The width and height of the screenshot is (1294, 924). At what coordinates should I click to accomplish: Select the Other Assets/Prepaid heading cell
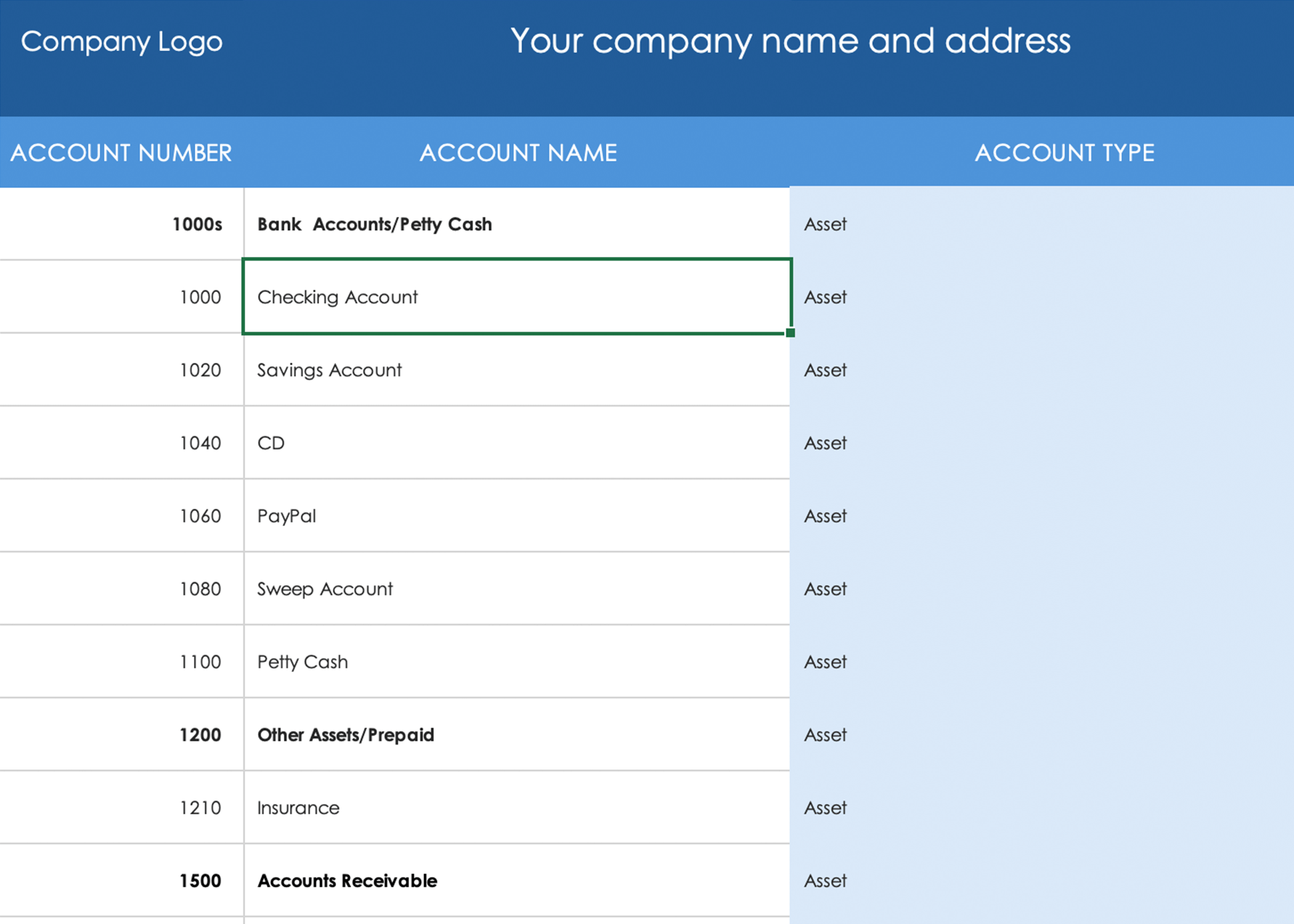coord(516,735)
